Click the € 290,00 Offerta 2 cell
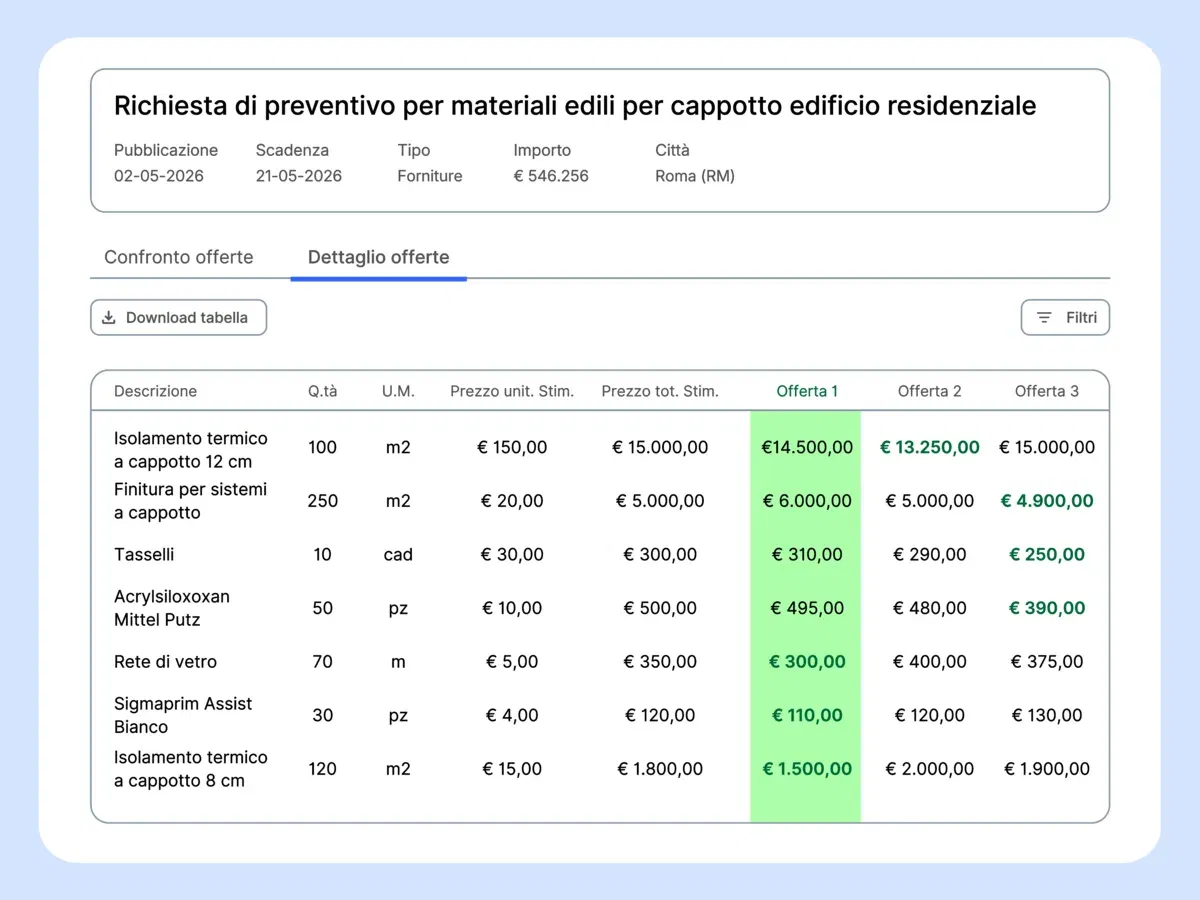This screenshot has height=900, width=1200. click(x=929, y=554)
